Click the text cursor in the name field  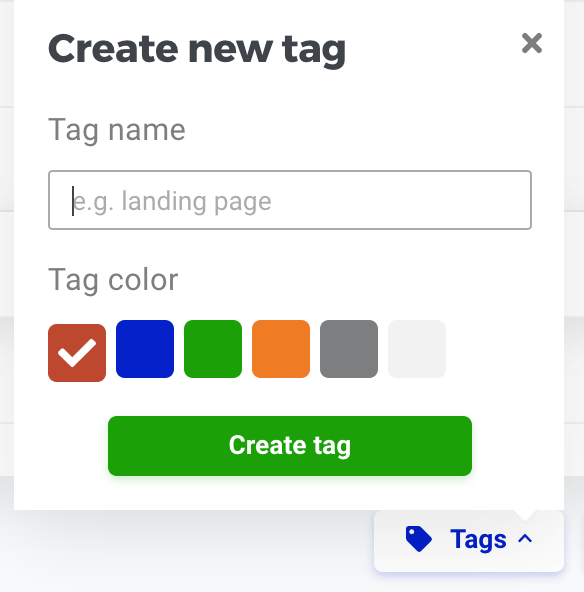coord(73,201)
